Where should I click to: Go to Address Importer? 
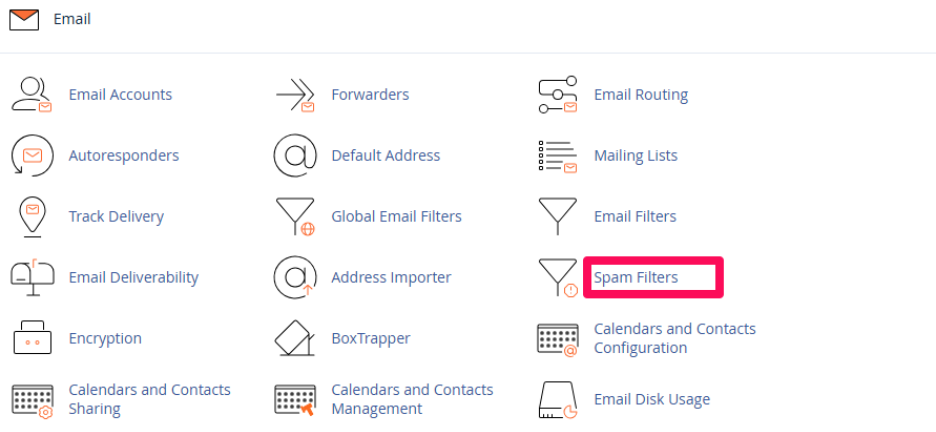coord(391,277)
